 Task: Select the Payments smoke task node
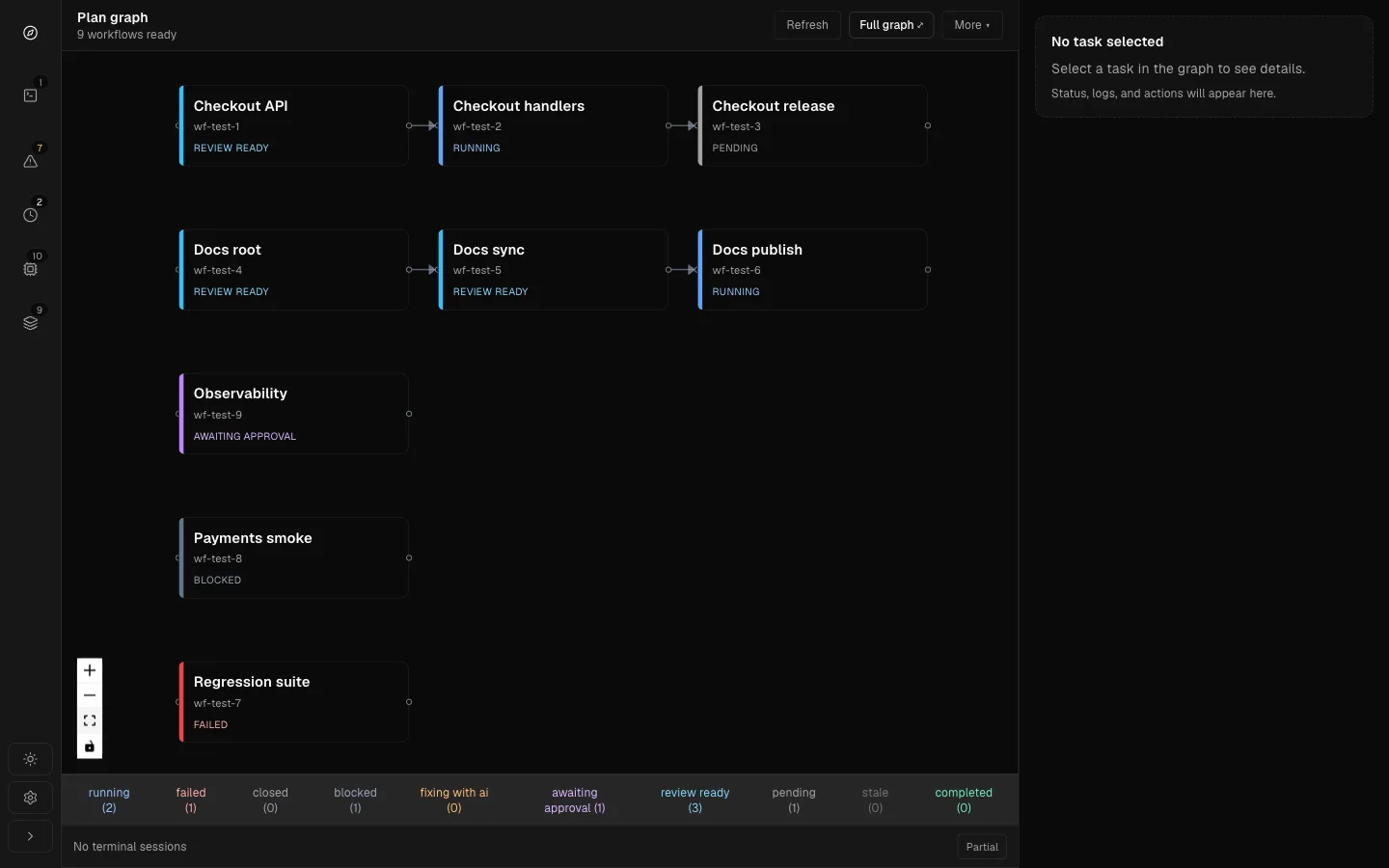point(293,558)
